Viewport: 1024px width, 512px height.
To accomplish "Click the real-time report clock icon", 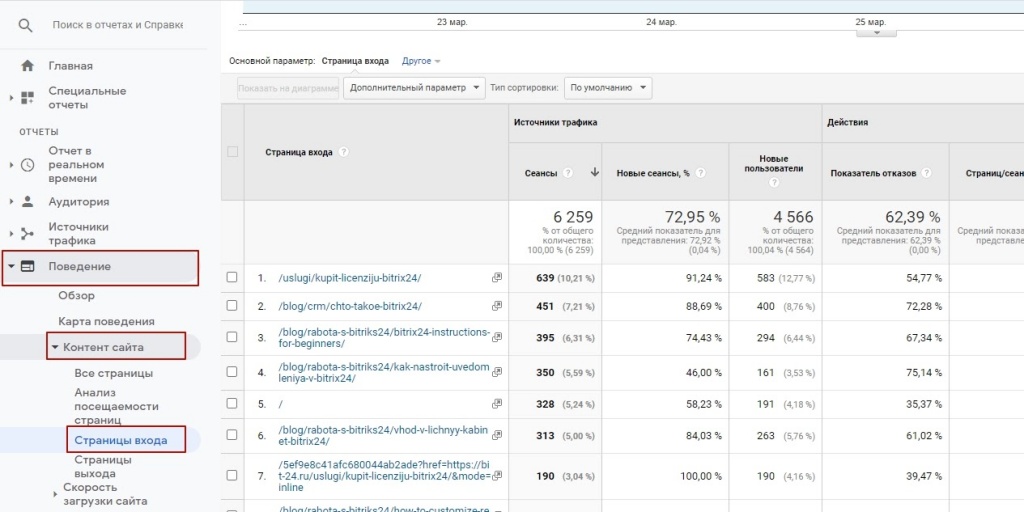I will pos(28,165).
